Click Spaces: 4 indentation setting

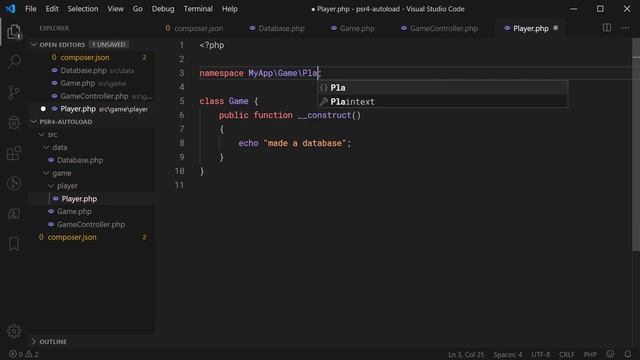click(x=507, y=354)
